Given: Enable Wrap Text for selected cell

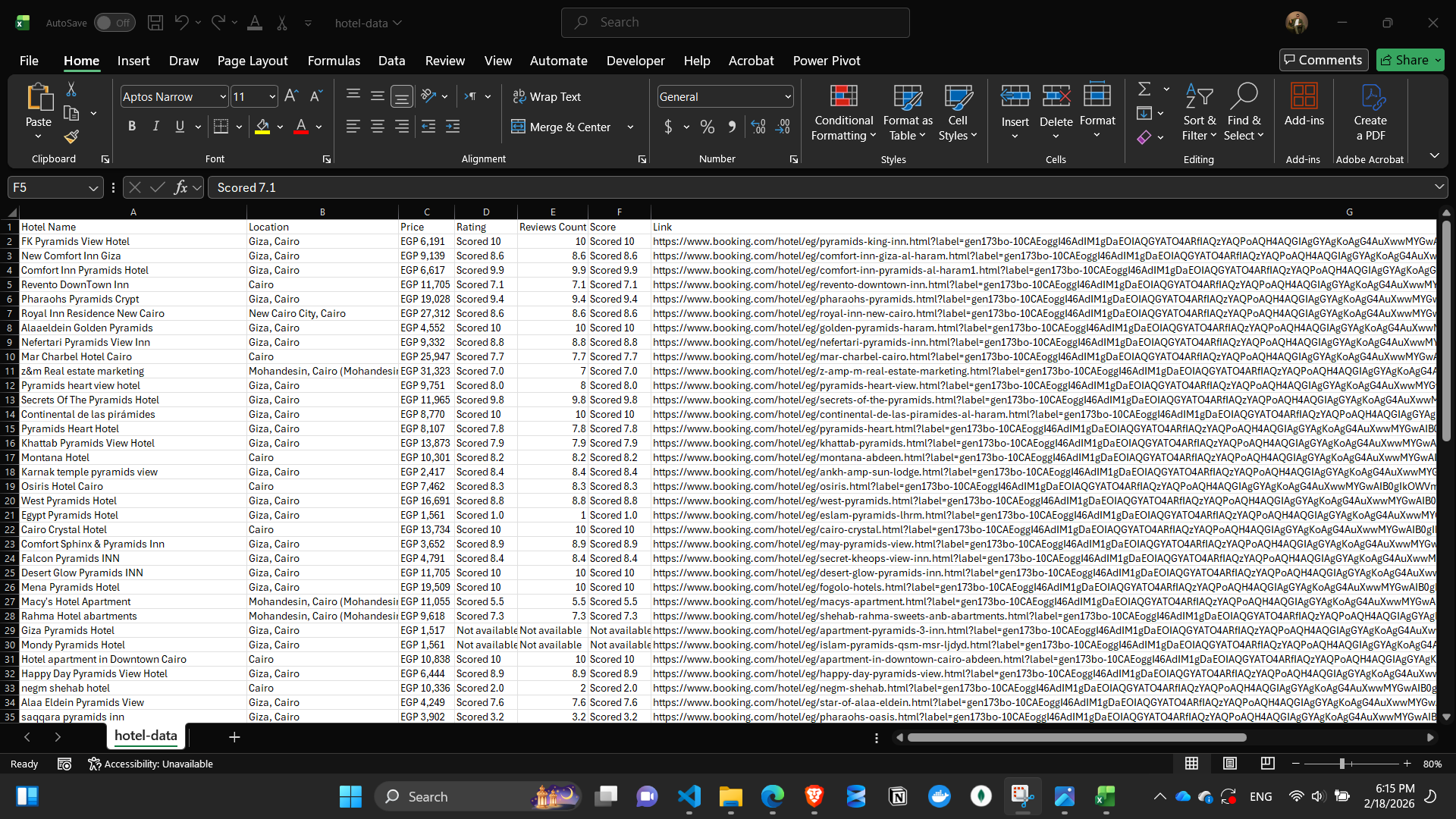Looking at the screenshot, I should tap(548, 96).
